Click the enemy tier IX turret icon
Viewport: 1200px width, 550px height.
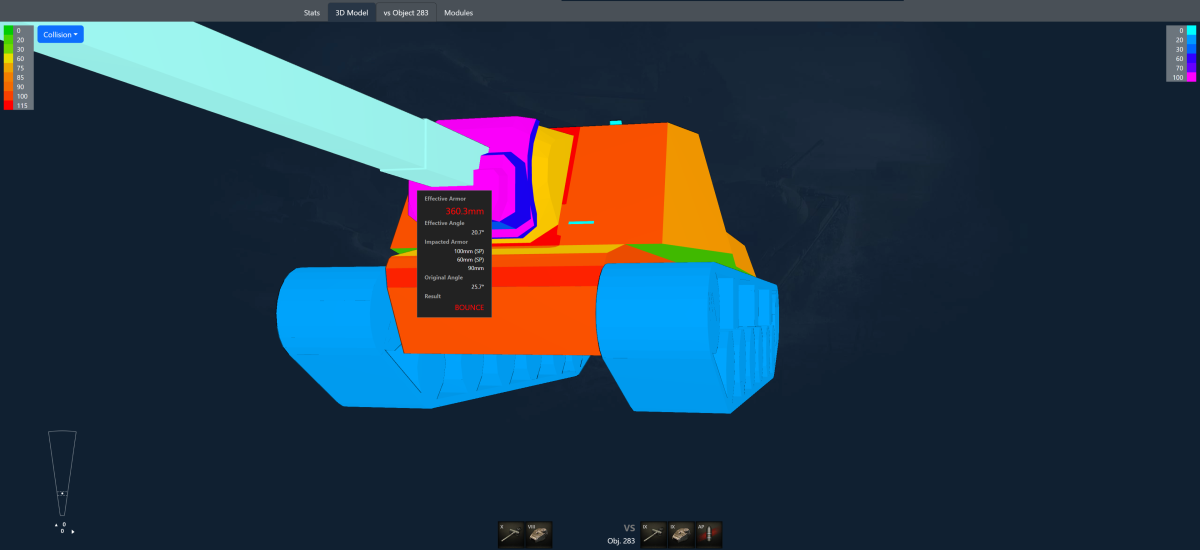[x=681, y=535]
